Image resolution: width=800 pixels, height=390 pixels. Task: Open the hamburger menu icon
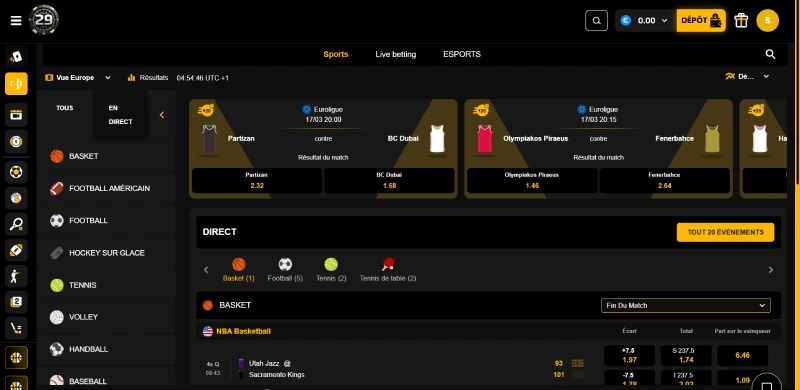click(x=16, y=20)
